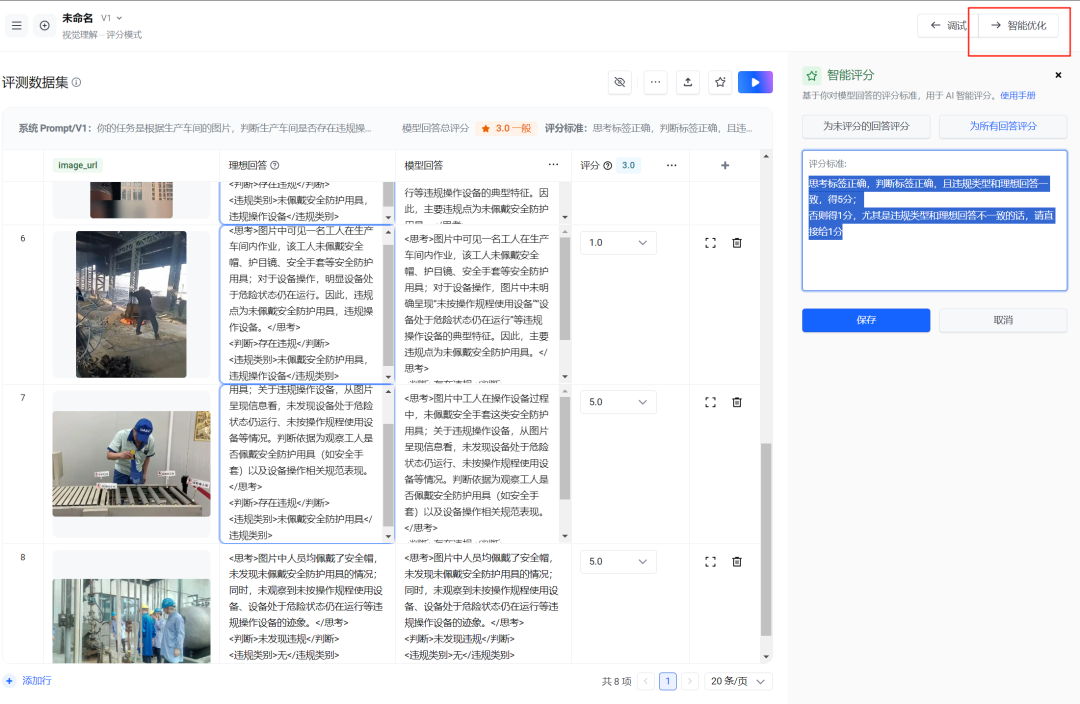Close the 智能评分 panel
The image size is (1080, 704).
coord(1058,75)
